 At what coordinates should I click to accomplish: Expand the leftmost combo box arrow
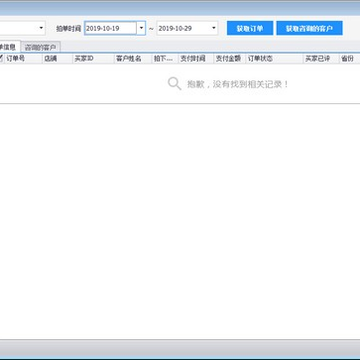(42, 28)
